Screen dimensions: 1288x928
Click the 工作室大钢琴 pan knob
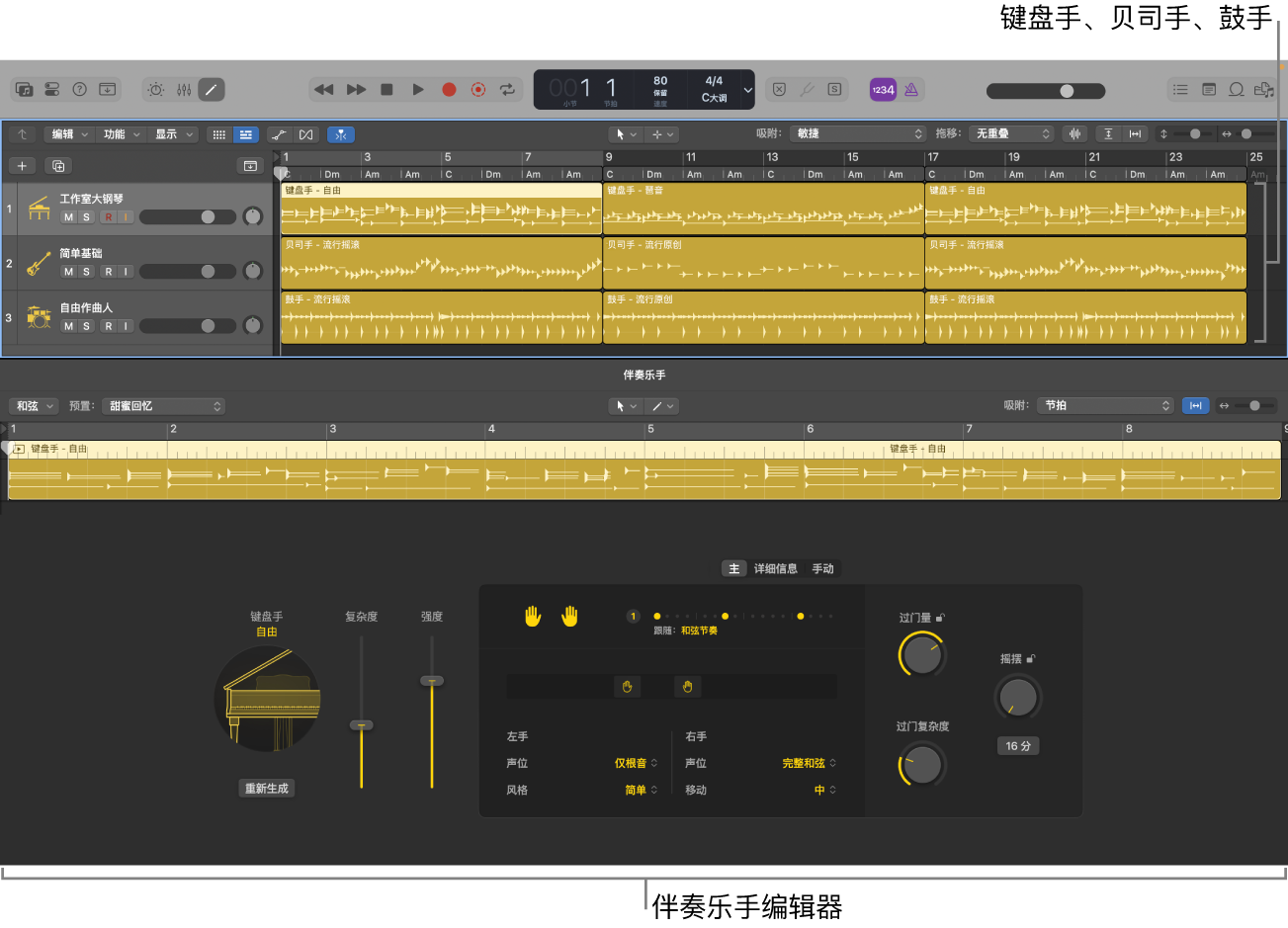click(x=253, y=216)
